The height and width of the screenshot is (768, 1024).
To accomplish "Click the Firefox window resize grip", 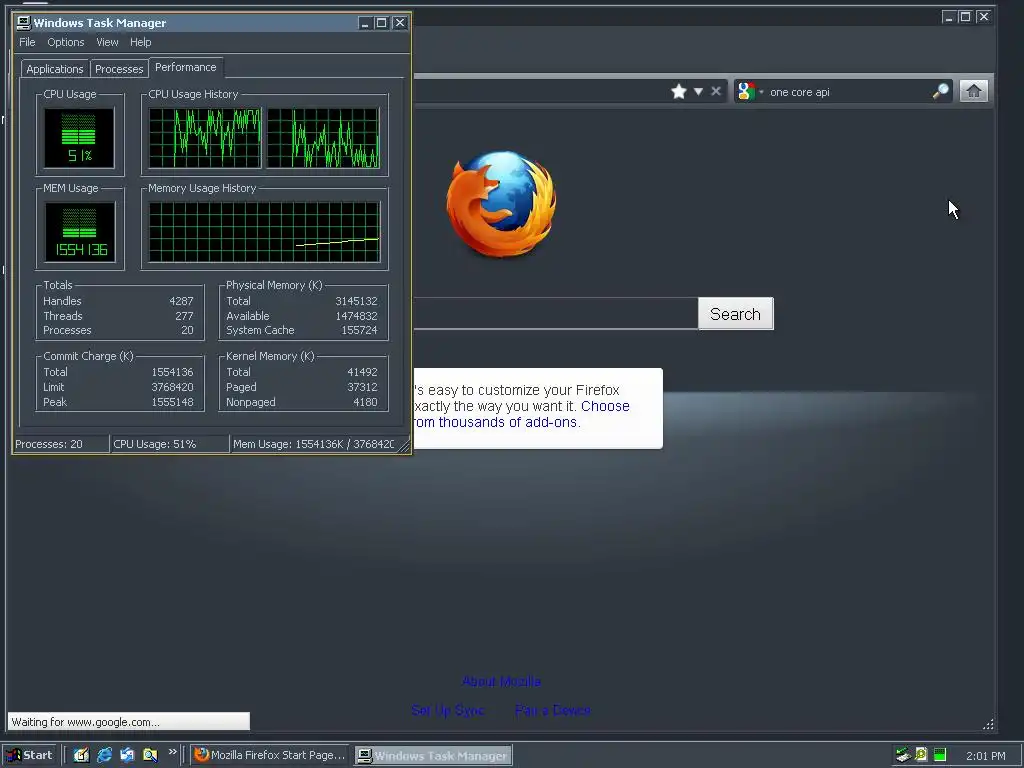I will (x=988, y=724).
